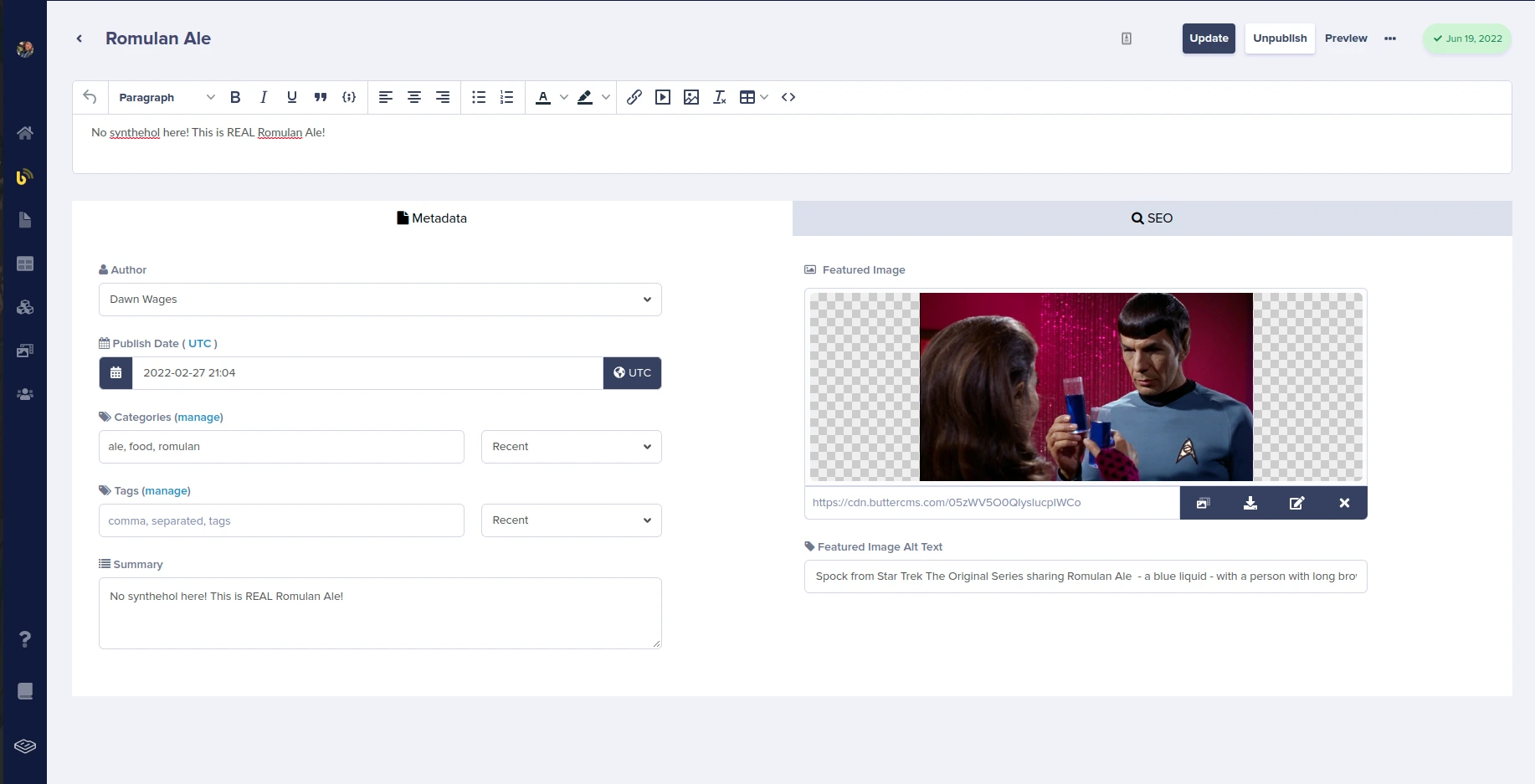Click the categories input field
The width and height of the screenshot is (1535, 784).
pyautogui.click(x=281, y=447)
